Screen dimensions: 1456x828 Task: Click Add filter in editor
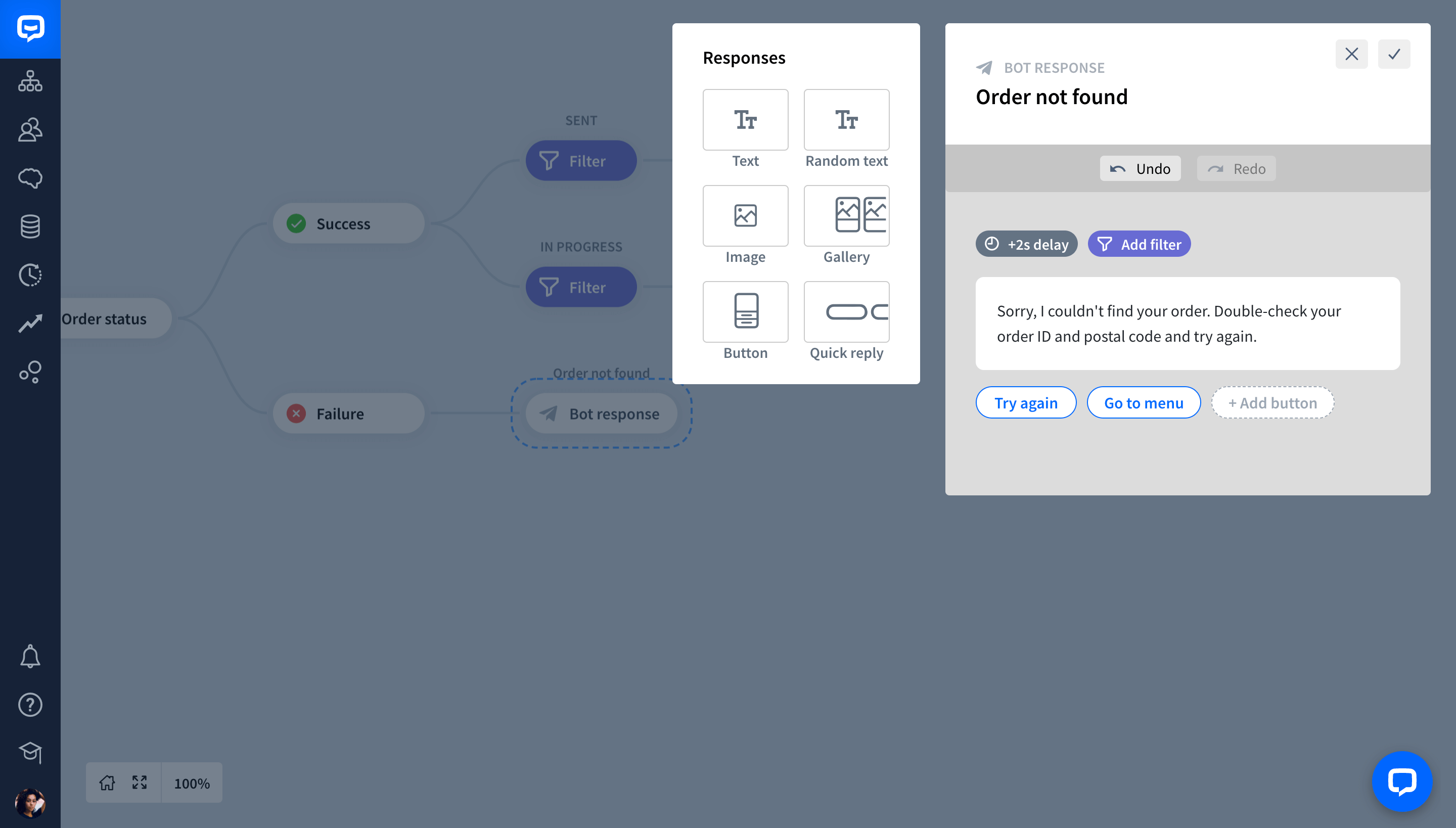(x=1139, y=244)
